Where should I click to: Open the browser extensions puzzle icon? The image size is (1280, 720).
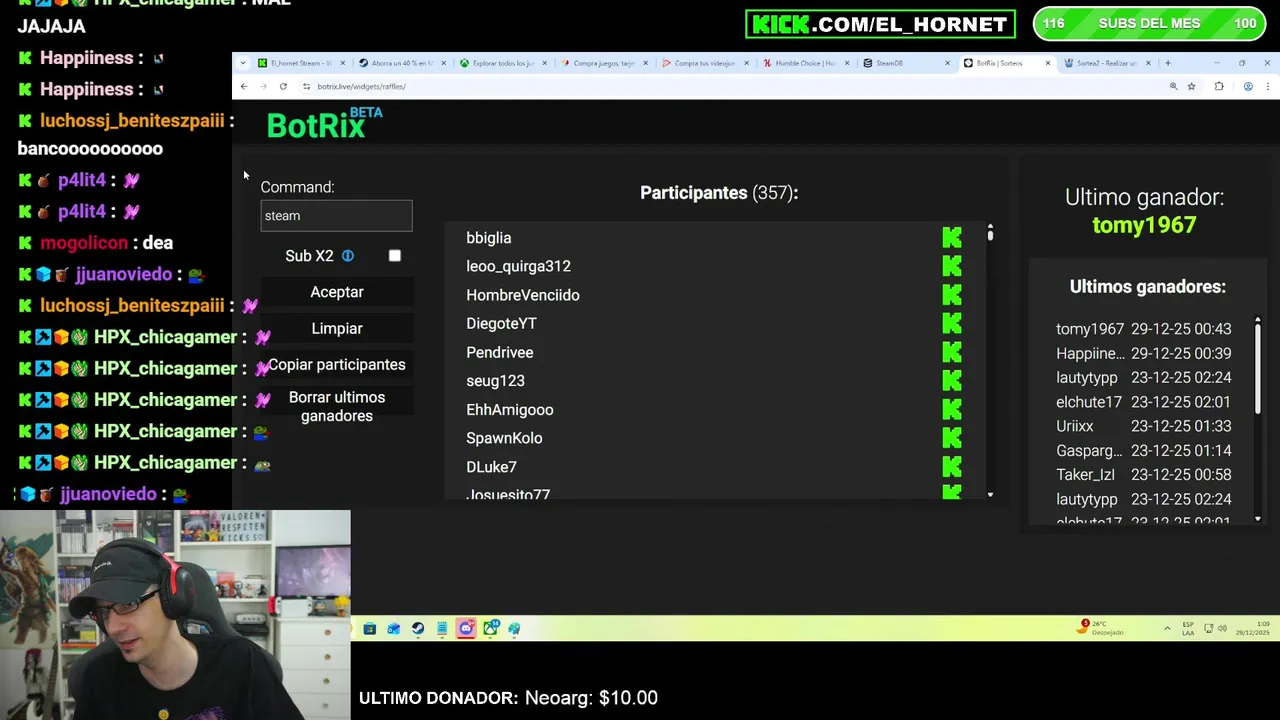coord(1219,87)
